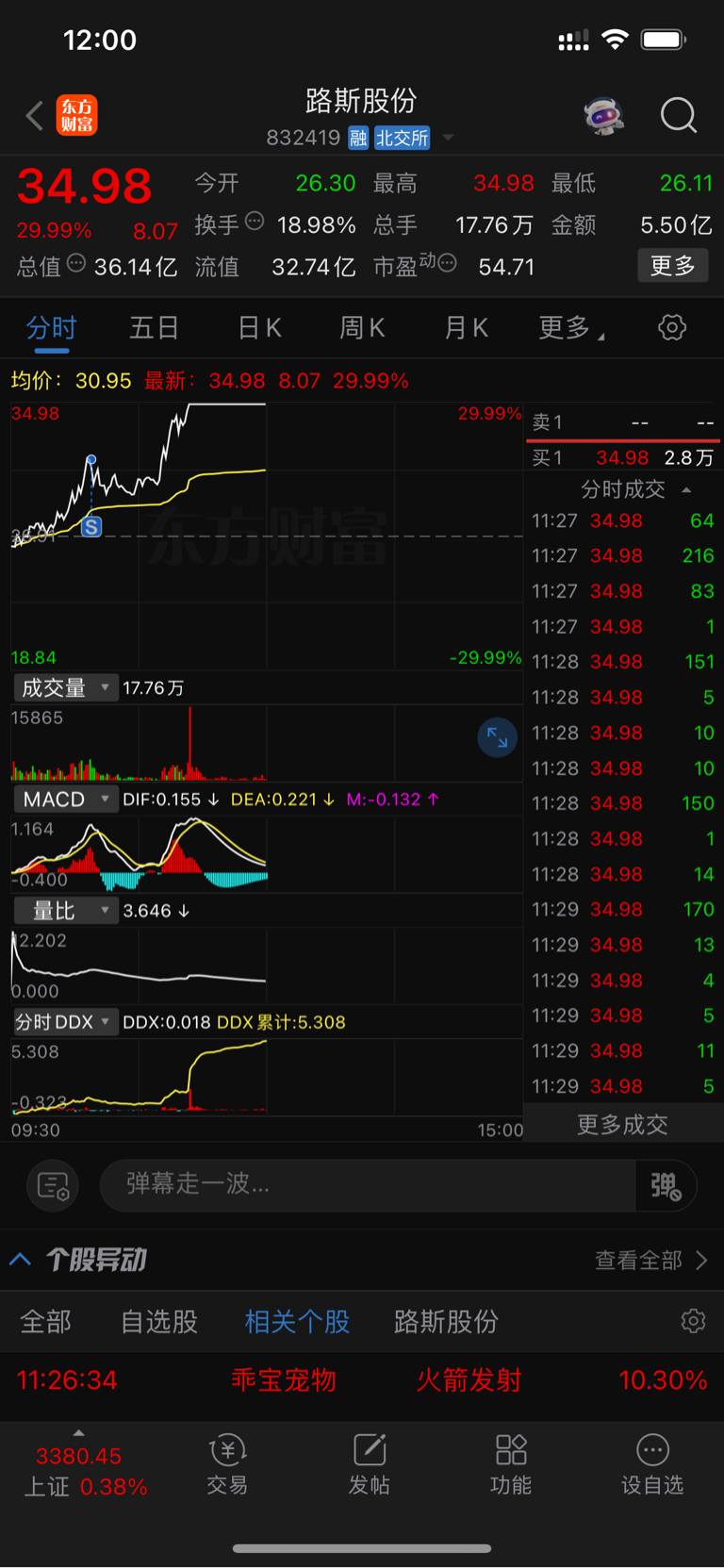This screenshot has height=1568, width=724.
Task: Tap the 买1 34.98 order row
Action: pos(623,458)
